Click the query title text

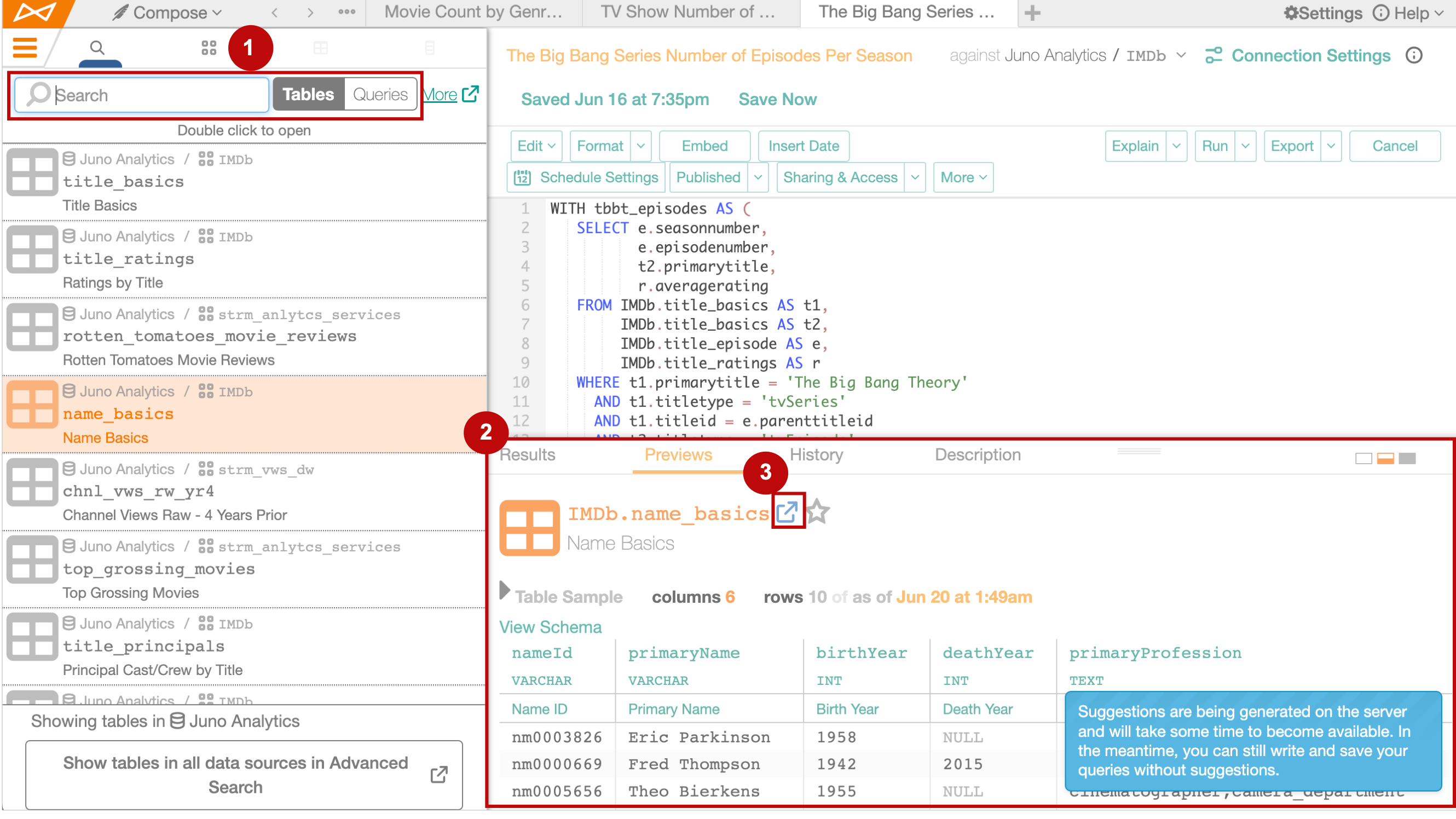tap(709, 55)
